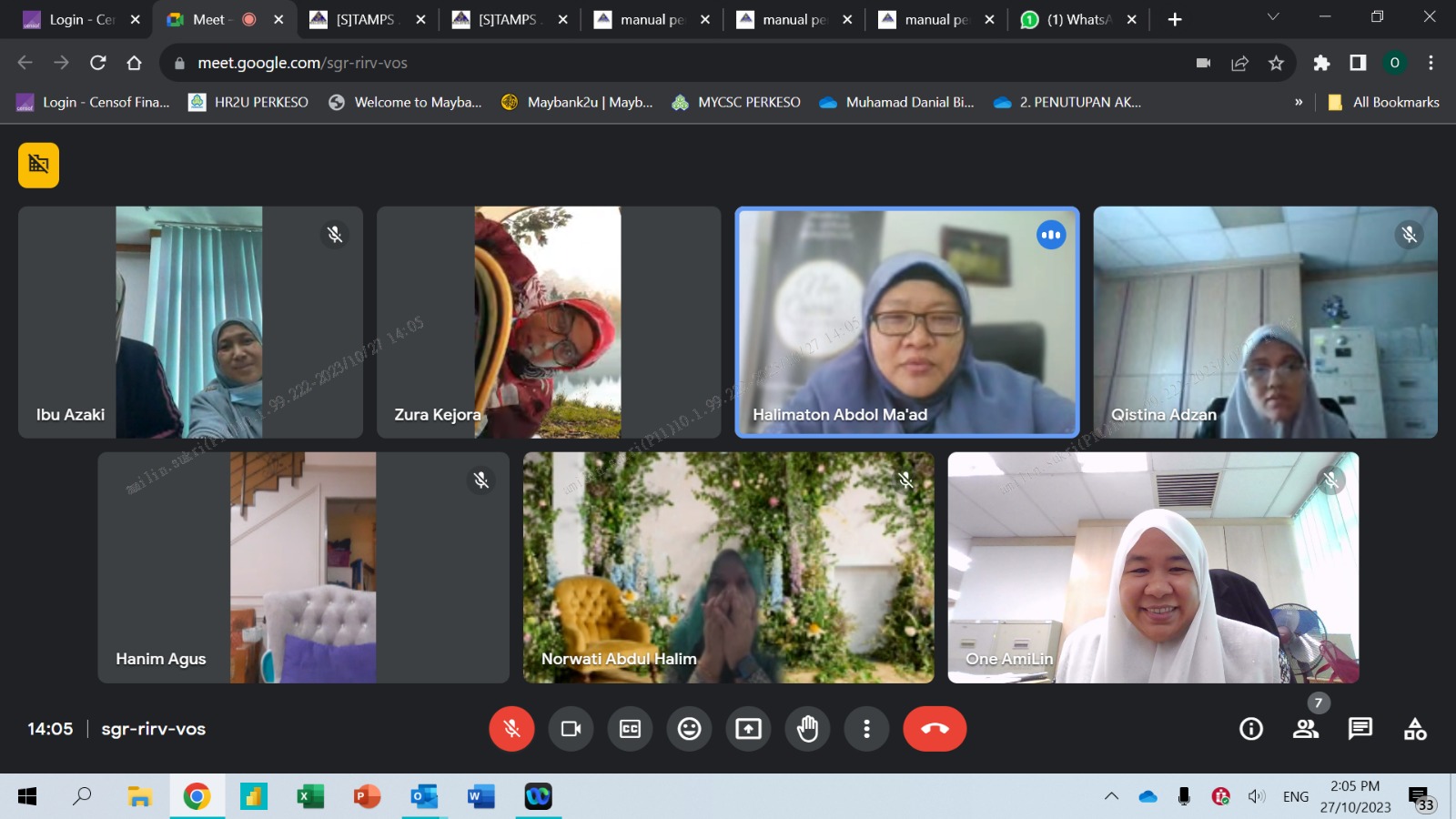
Task: Switch to the Login - Censof tab
Action: point(80,19)
